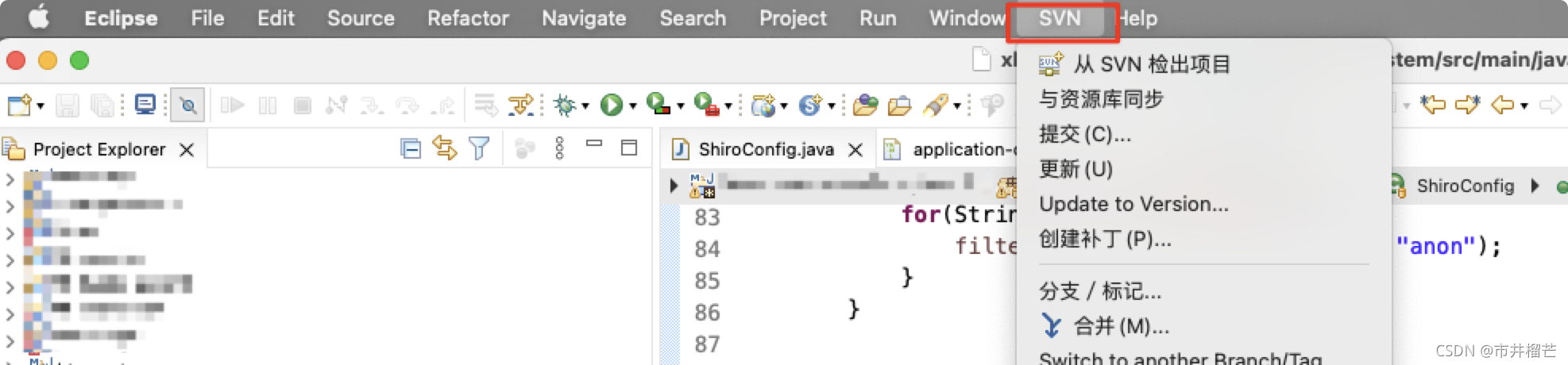Click the Suspend pause icon
The image size is (1568, 365).
pyautogui.click(x=268, y=105)
